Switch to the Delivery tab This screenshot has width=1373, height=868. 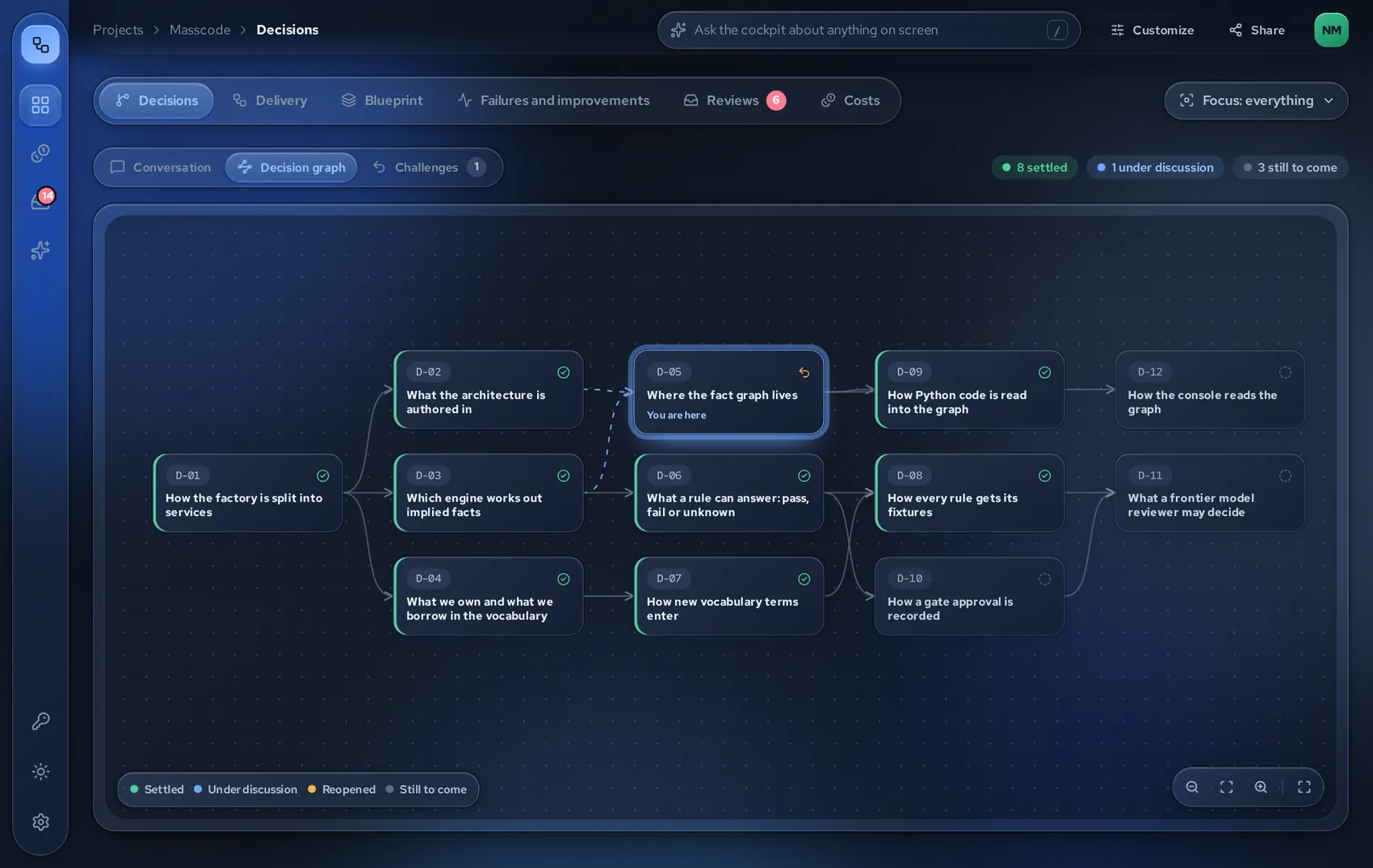(x=270, y=101)
